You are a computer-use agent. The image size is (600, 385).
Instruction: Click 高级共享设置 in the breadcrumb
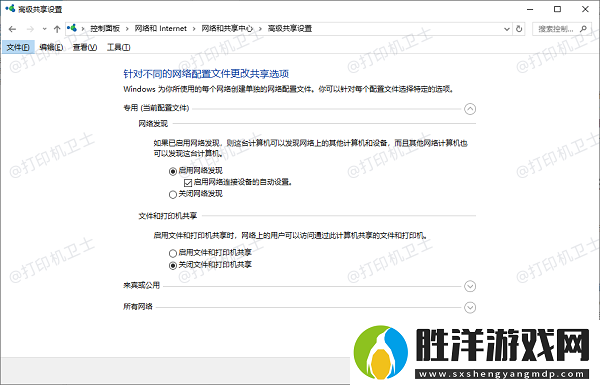(290, 29)
